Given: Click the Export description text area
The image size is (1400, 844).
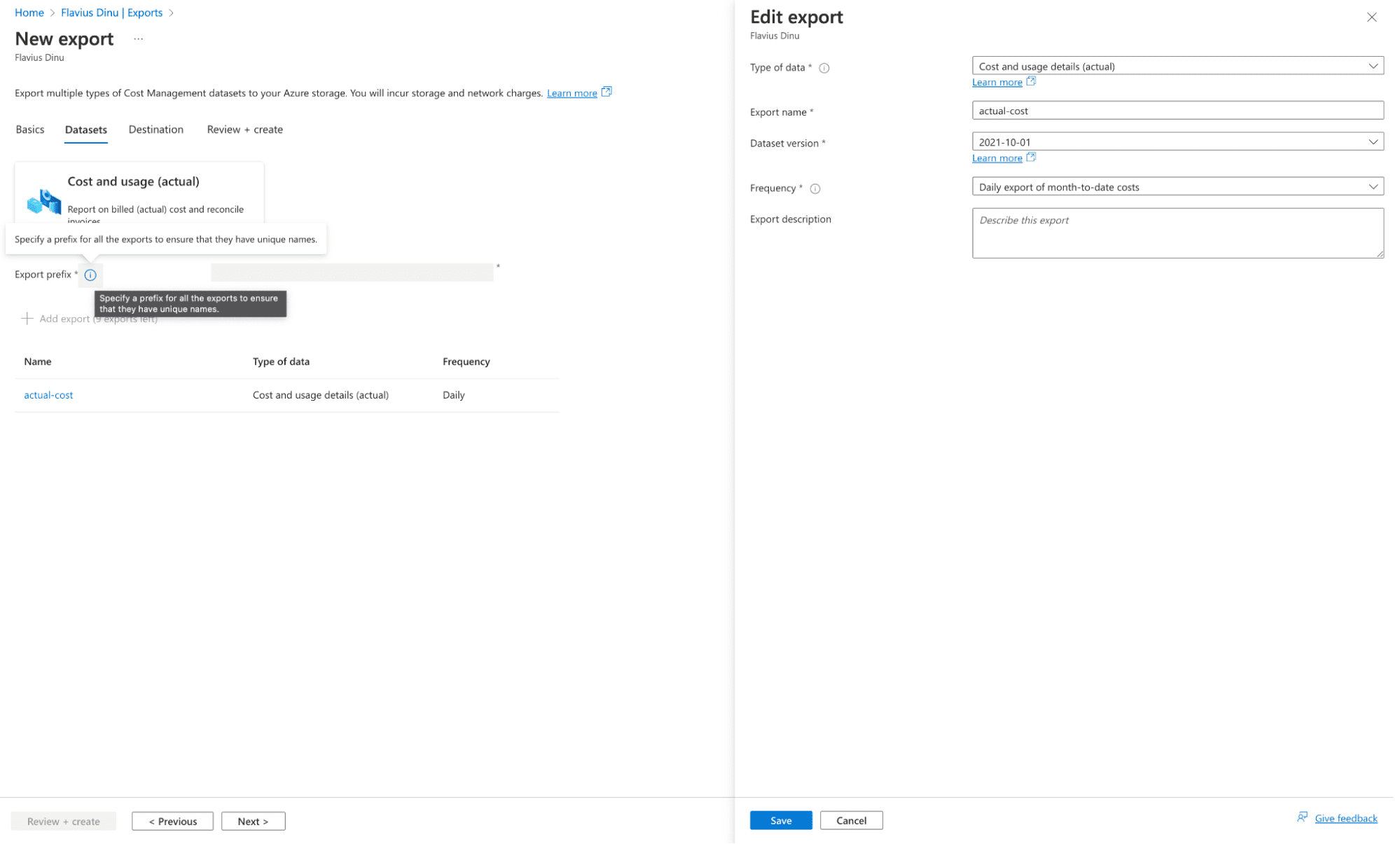Looking at the screenshot, I should tap(1177, 233).
